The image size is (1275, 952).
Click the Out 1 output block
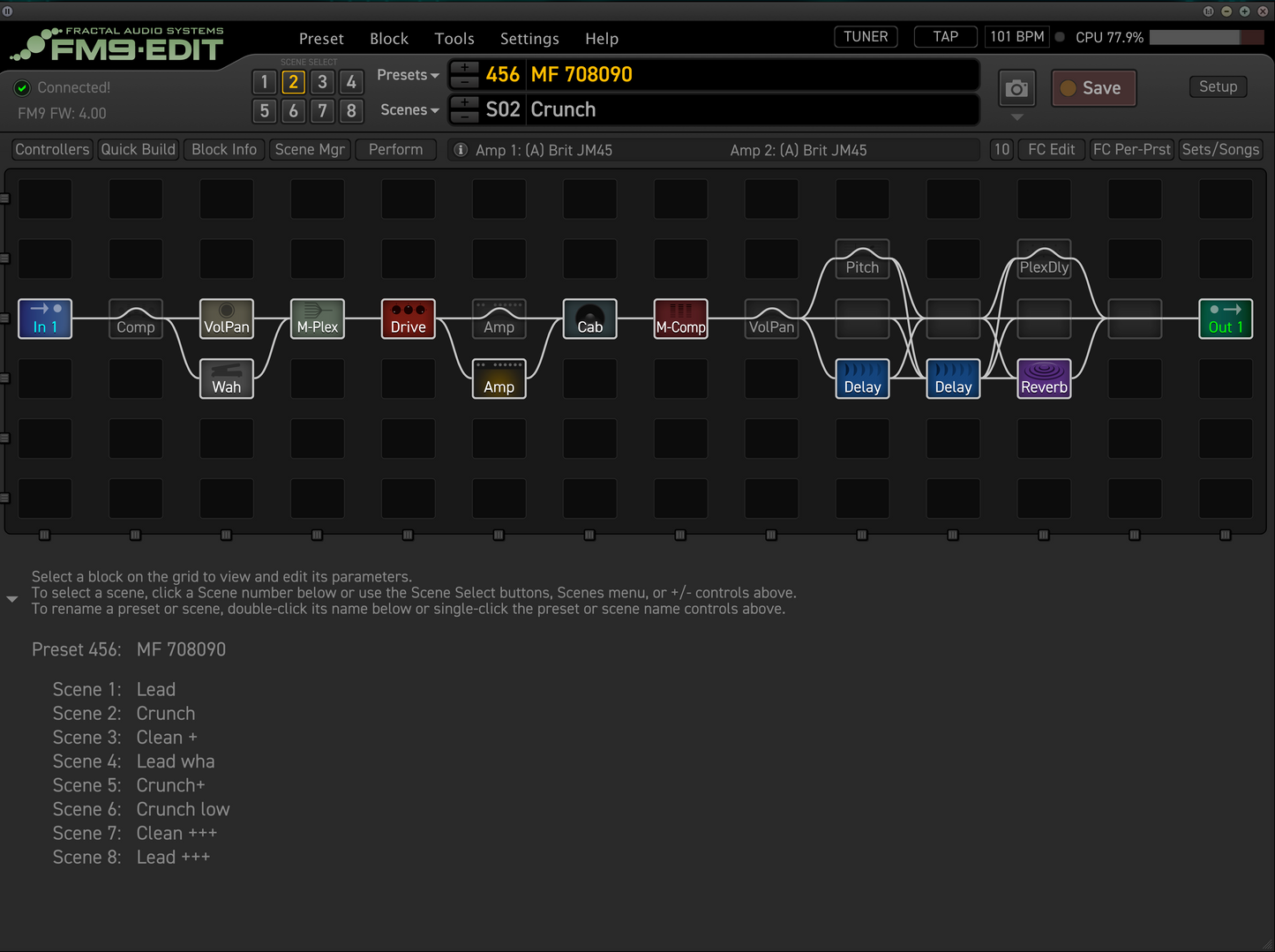(1225, 319)
